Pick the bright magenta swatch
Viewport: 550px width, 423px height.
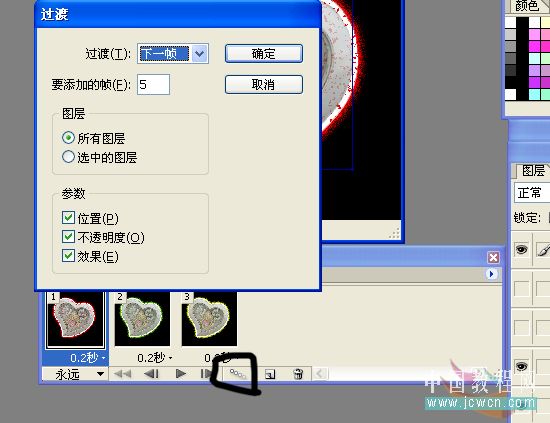534,47
